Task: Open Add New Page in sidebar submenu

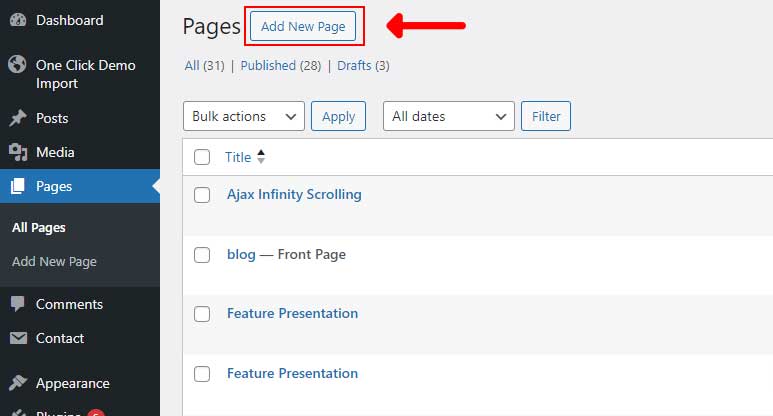Action: [54, 262]
